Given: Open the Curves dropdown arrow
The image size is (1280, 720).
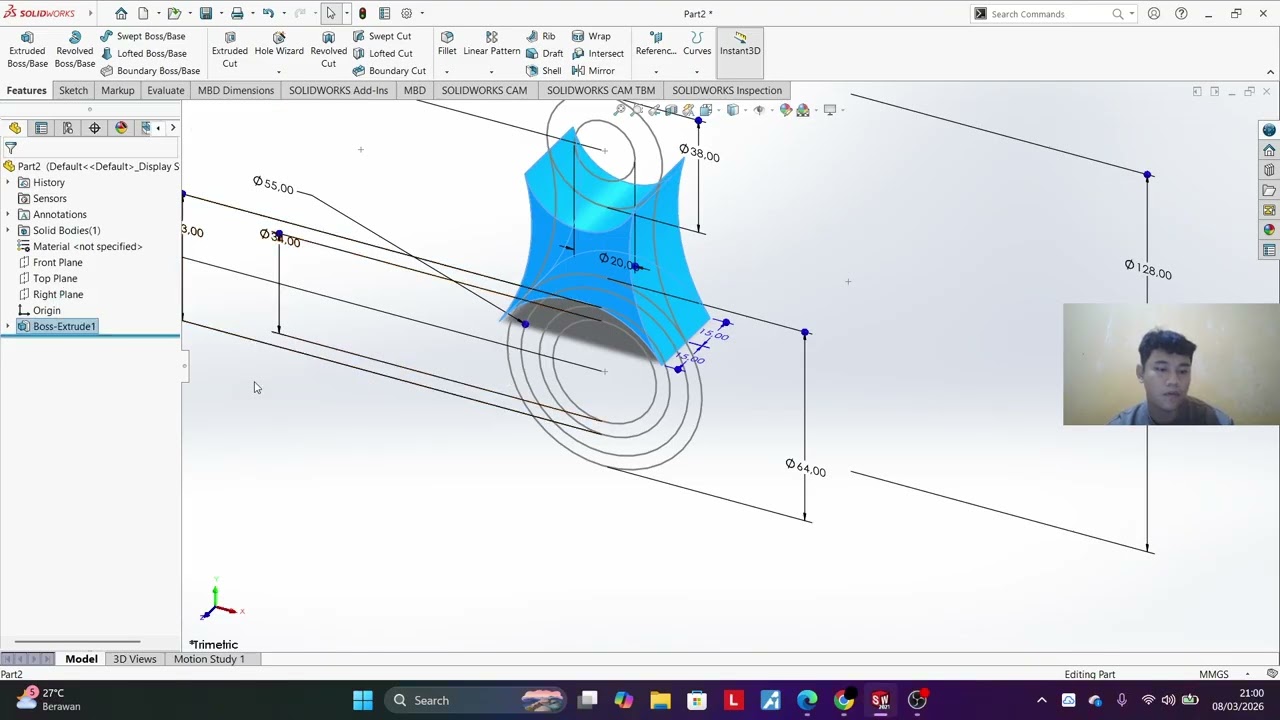Looking at the screenshot, I should click(x=697, y=72).
